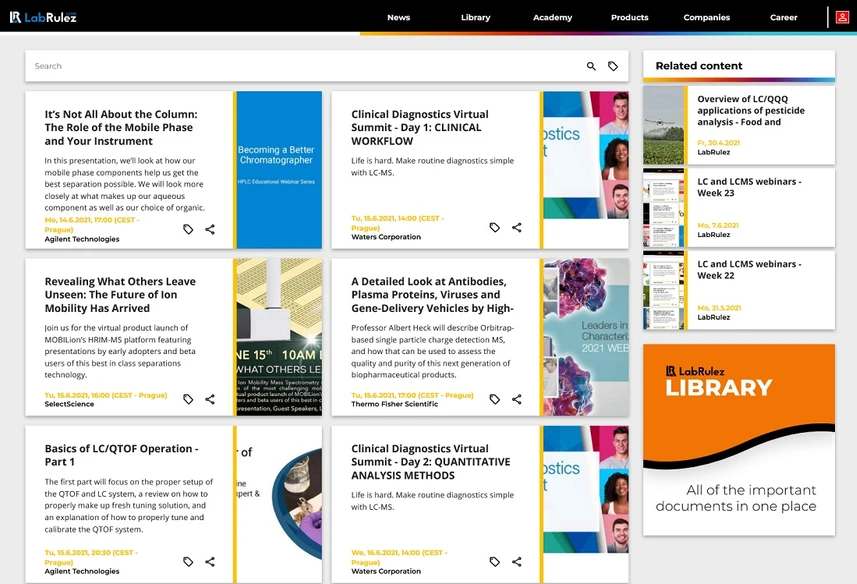Image resolution: width=857 pixels, height=584 pixels.
Task: Tag icon on Detailed Look at Antibodies card
Action: (x=495, y=399)
